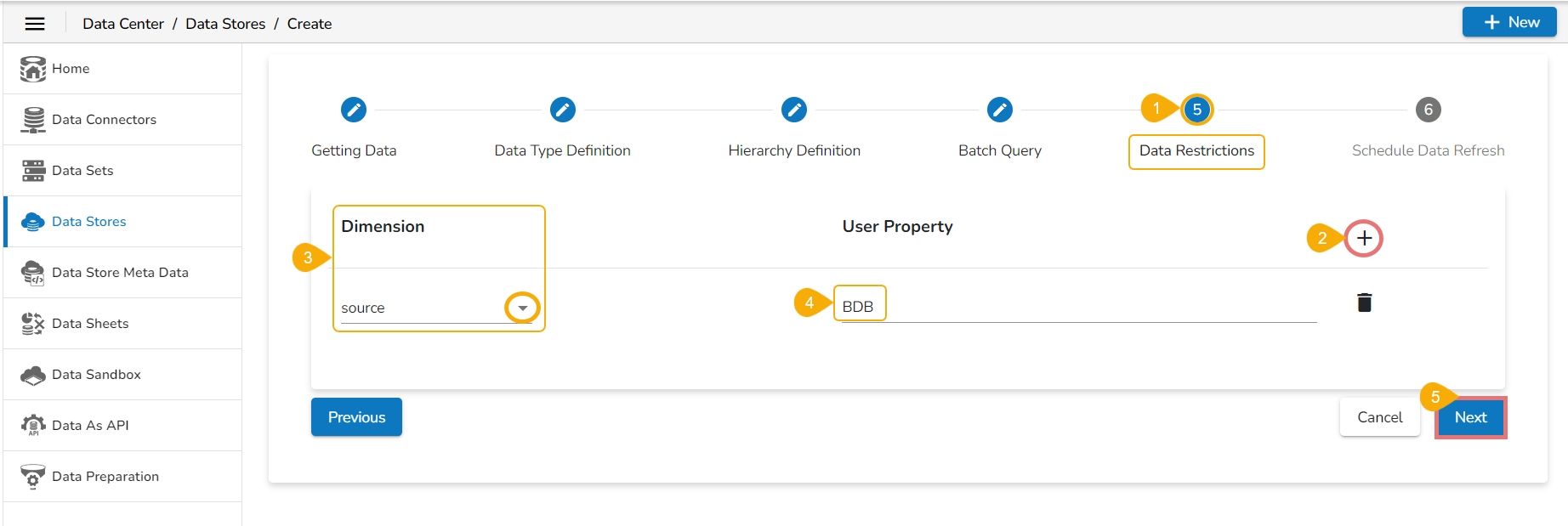Click Data Stores breadcrumb link
The height and width of the screenshot is (526, 1568).
(x=225, y=24)
